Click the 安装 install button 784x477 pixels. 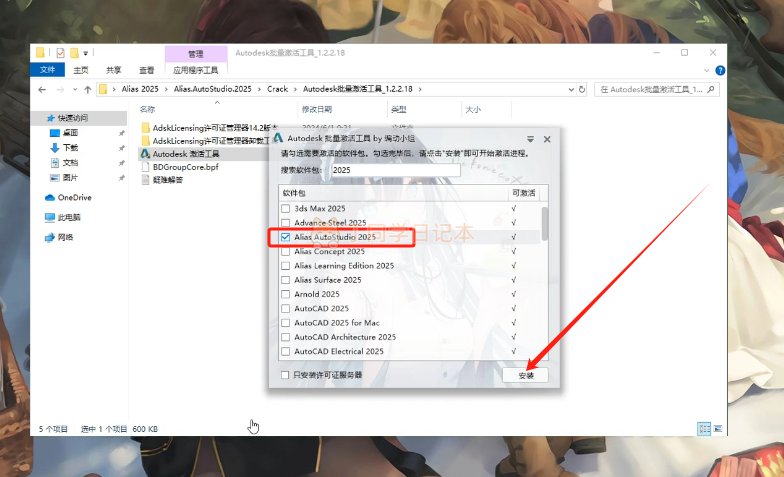(526, 375)
